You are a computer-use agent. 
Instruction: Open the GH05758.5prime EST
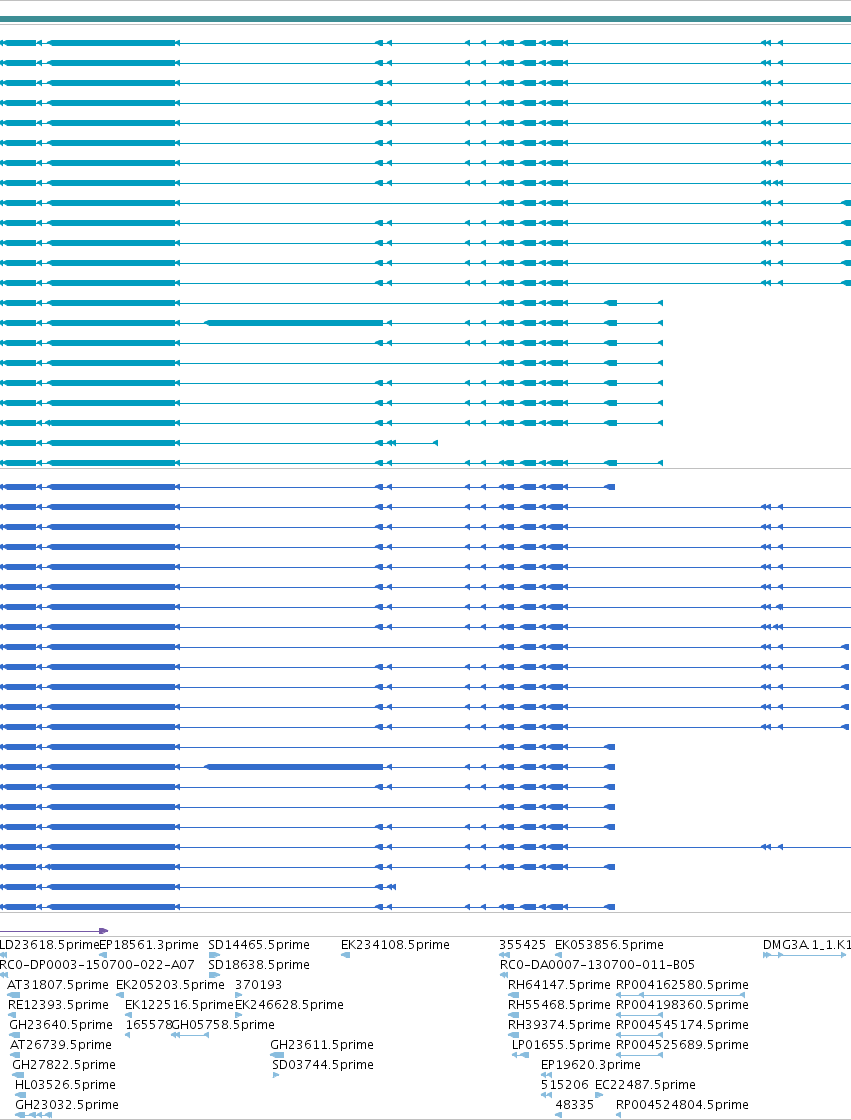pos(224,1024)
